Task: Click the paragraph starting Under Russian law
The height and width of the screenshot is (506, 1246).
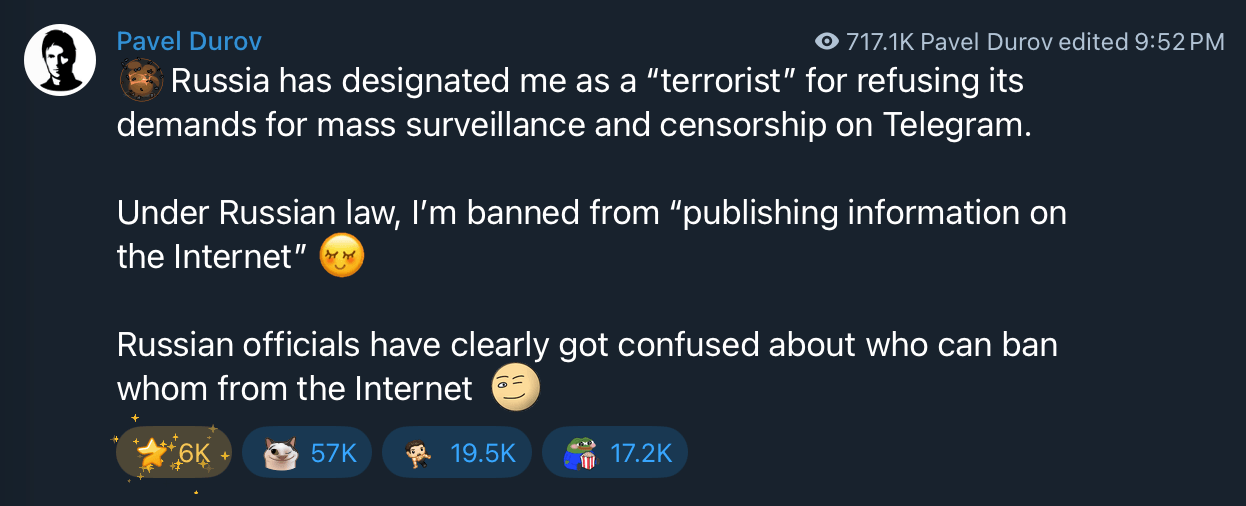Action: pyautogui.click(x=592, y=235)
